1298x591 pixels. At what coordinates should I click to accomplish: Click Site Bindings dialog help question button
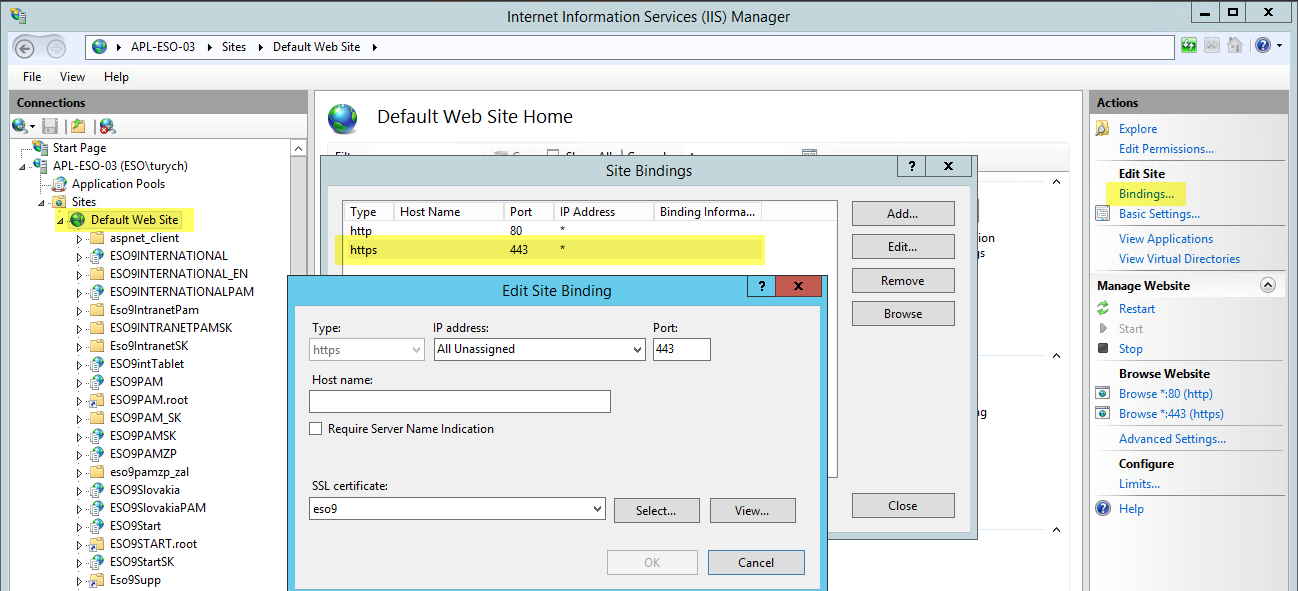(912, 167)
